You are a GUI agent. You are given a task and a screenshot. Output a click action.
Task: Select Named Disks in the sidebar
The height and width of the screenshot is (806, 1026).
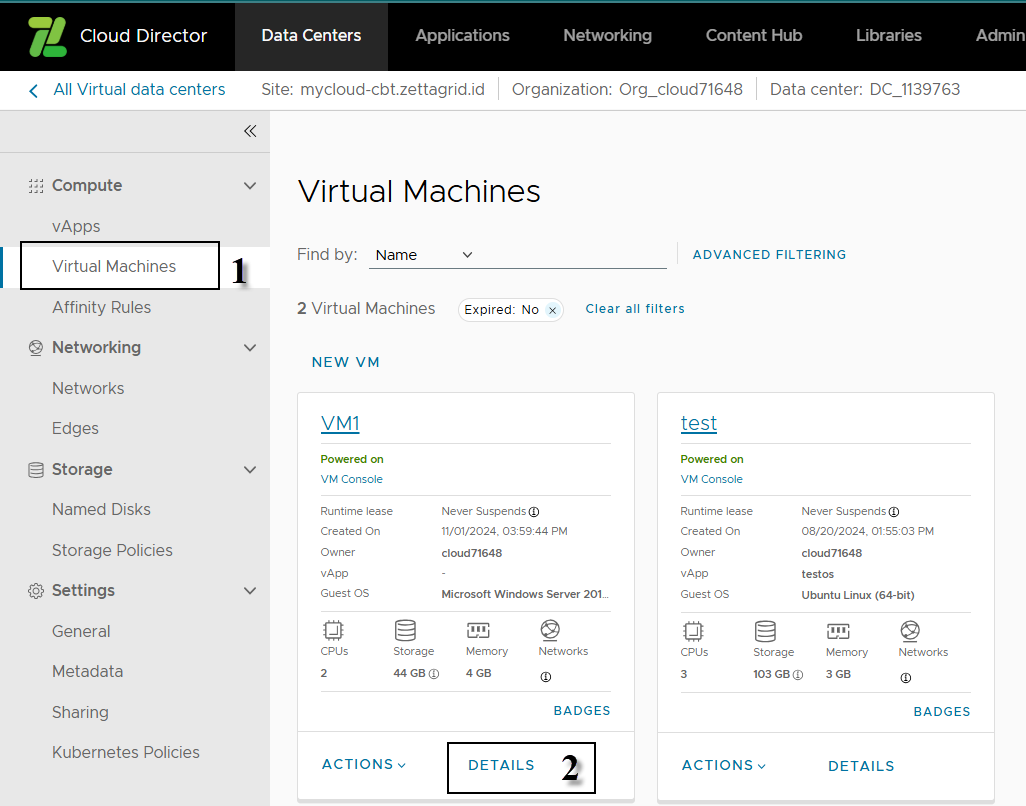[101, 510]
